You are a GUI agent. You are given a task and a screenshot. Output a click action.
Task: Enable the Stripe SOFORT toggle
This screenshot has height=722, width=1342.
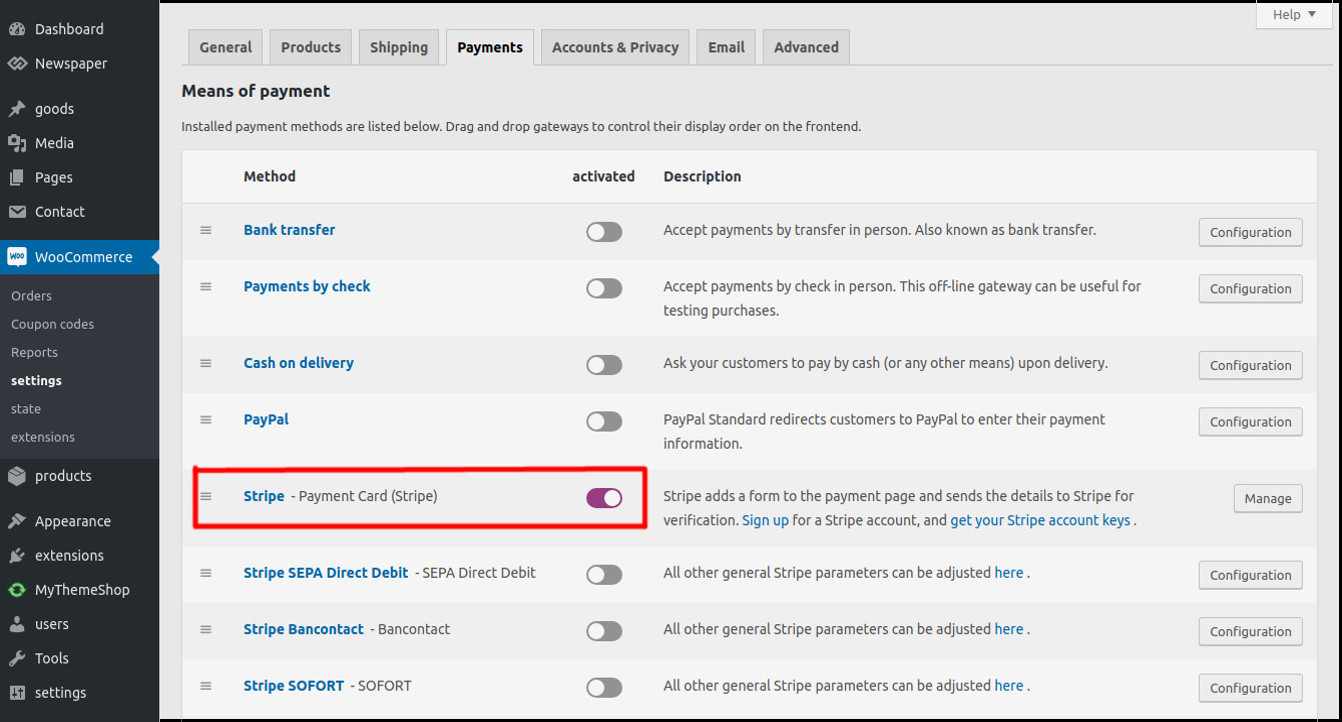[604, 687]
